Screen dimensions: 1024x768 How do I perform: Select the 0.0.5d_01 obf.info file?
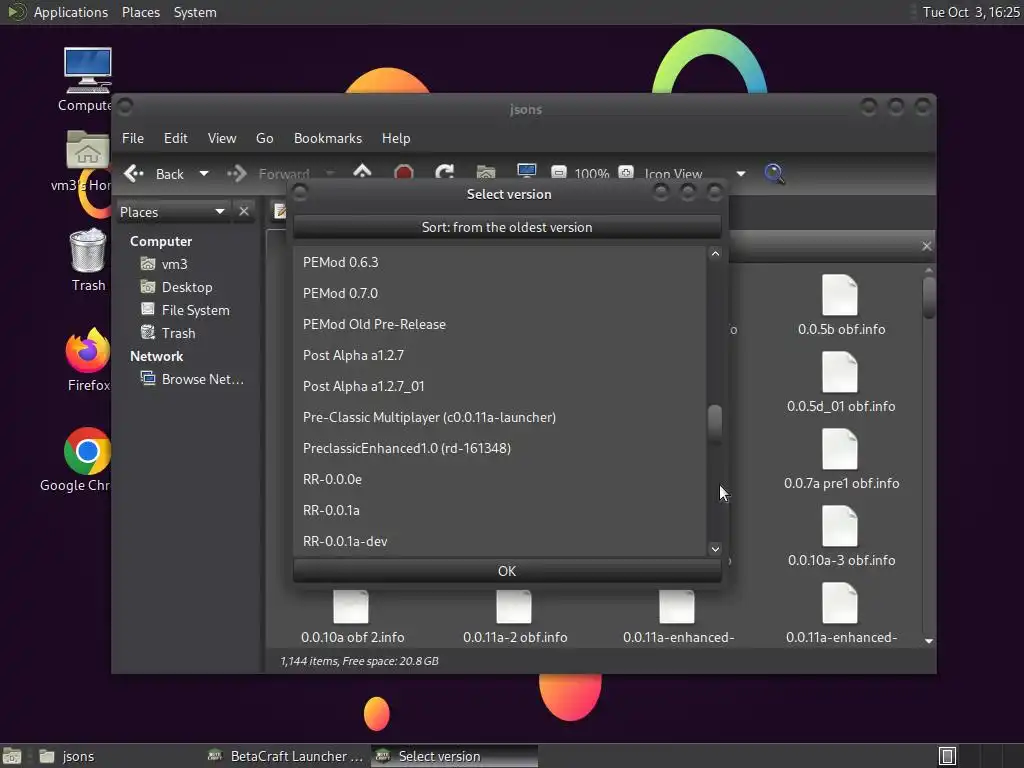tap(840, 383)
